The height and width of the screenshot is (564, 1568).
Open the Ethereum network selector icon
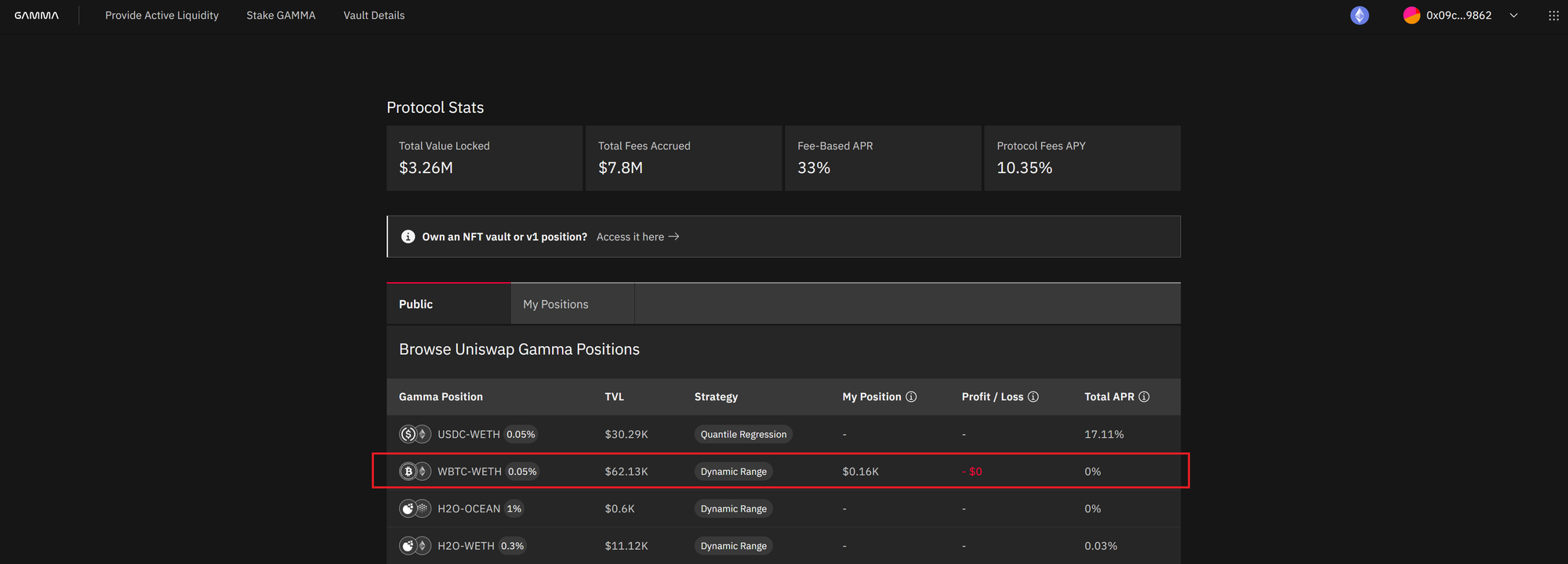(x=1359, y=16)
